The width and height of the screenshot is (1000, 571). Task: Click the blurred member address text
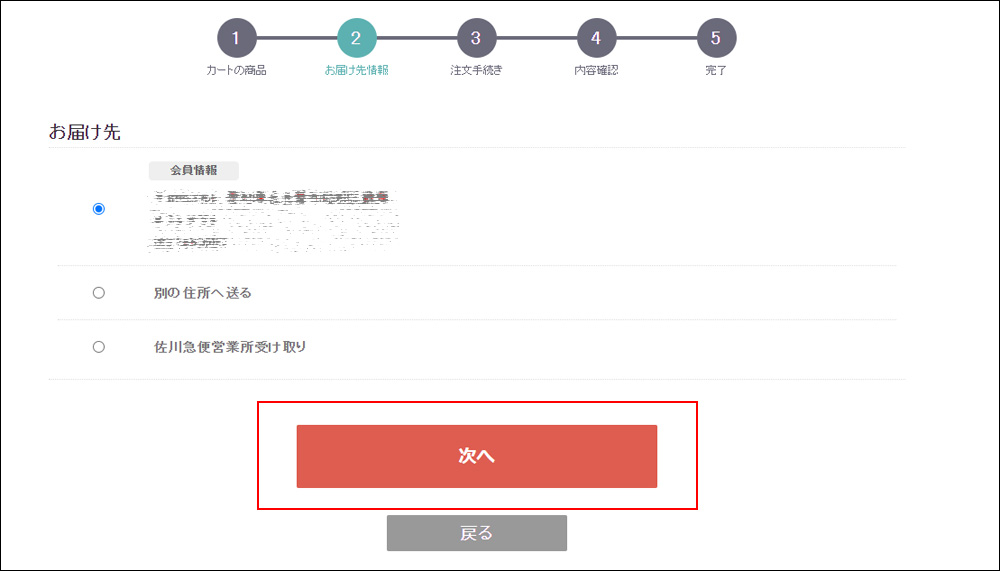(273, 220)
